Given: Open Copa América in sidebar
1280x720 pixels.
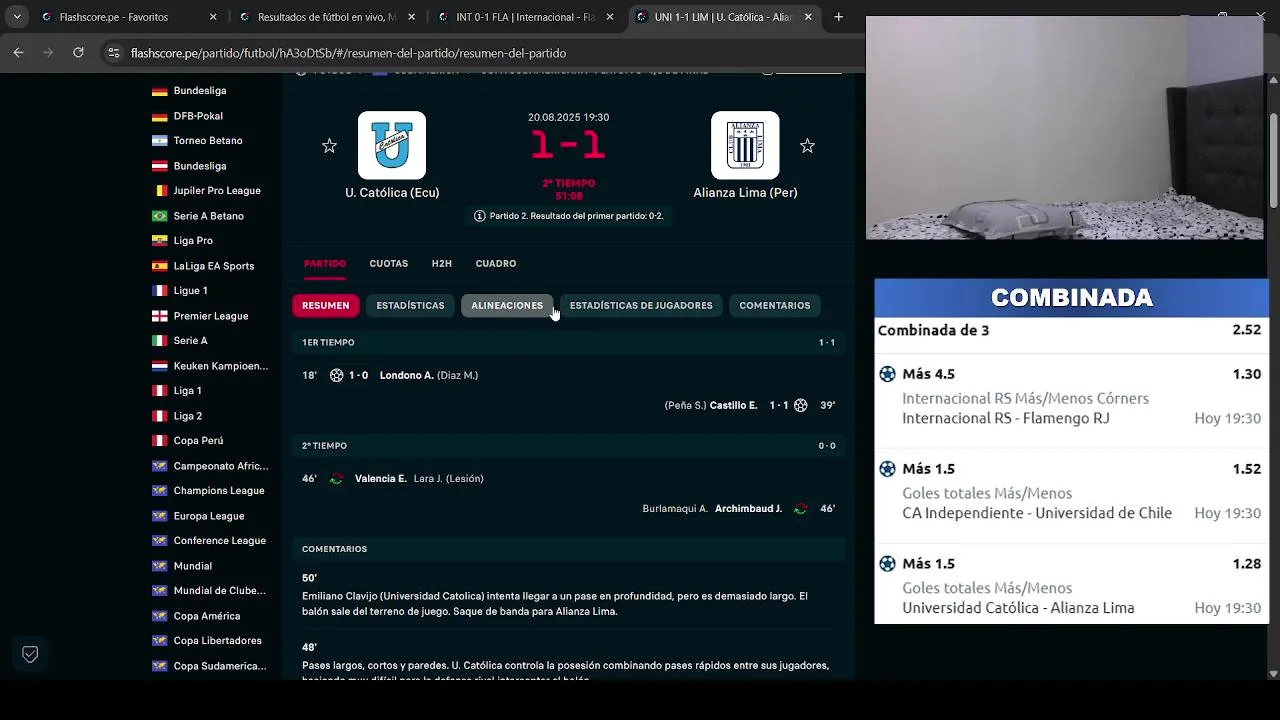Looking at the screenshot, I should (x=207, y=616).
